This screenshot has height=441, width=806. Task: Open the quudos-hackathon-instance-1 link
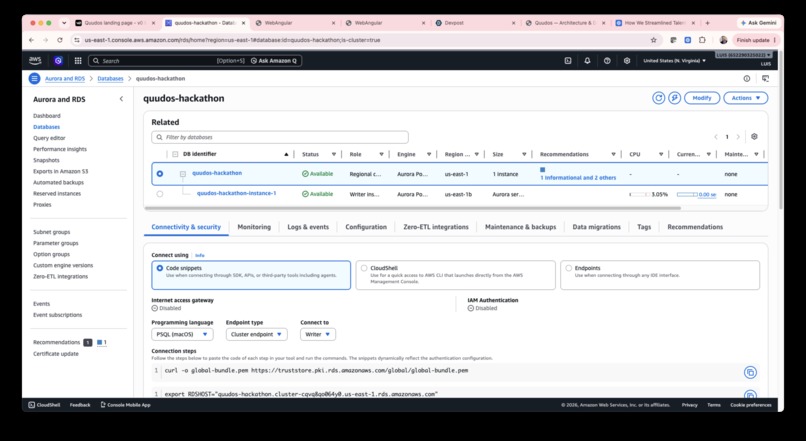236,193
